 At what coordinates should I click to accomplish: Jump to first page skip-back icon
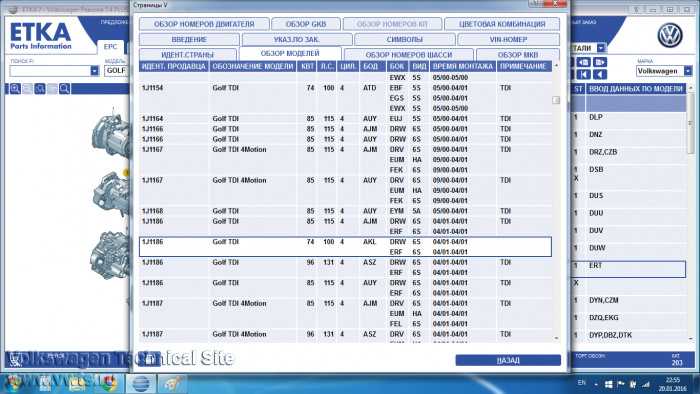583,75
